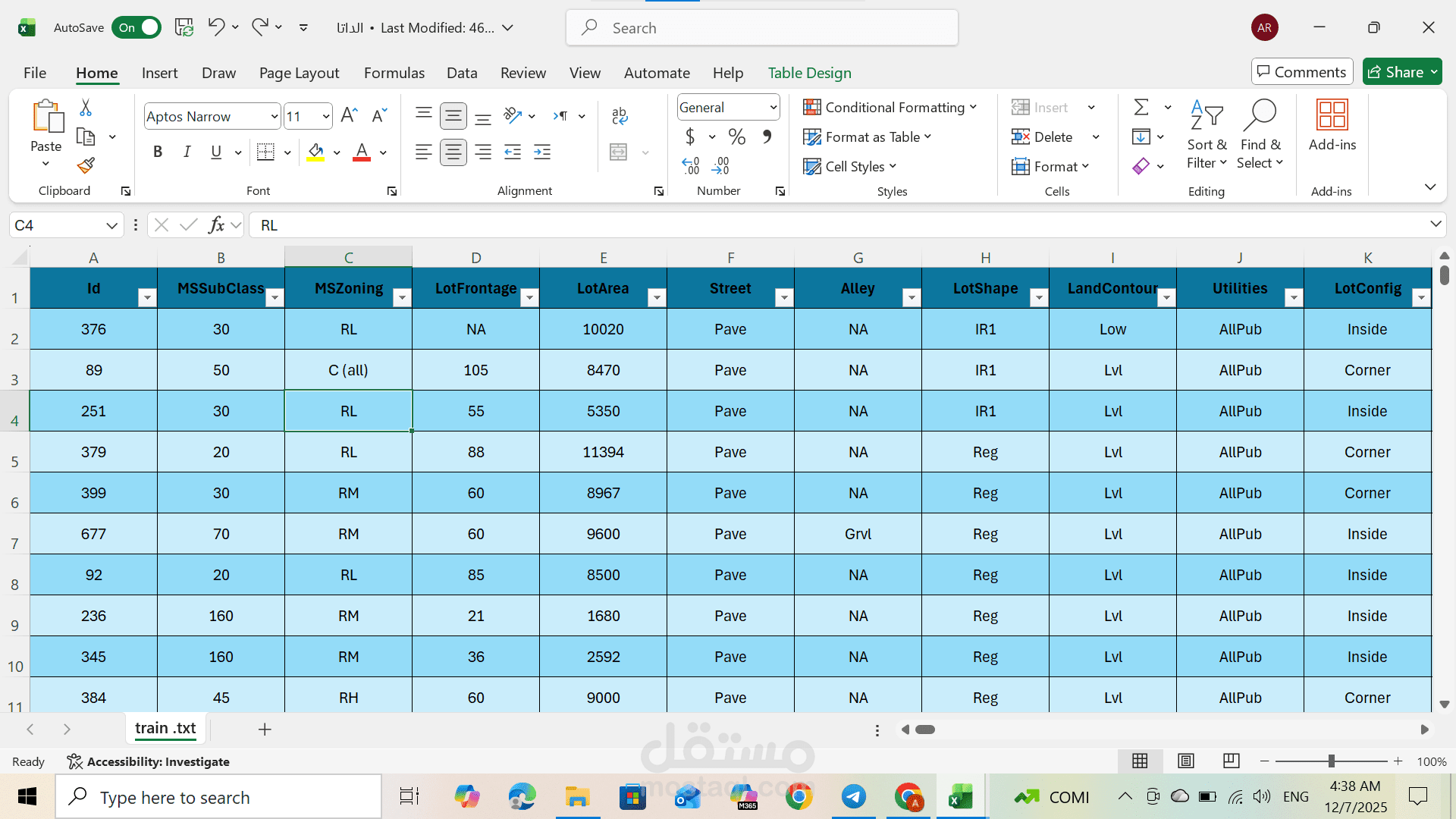The image size is (1456, 819).
Task: Click the AutoSum sigma icon
Action: (1141, 107)
